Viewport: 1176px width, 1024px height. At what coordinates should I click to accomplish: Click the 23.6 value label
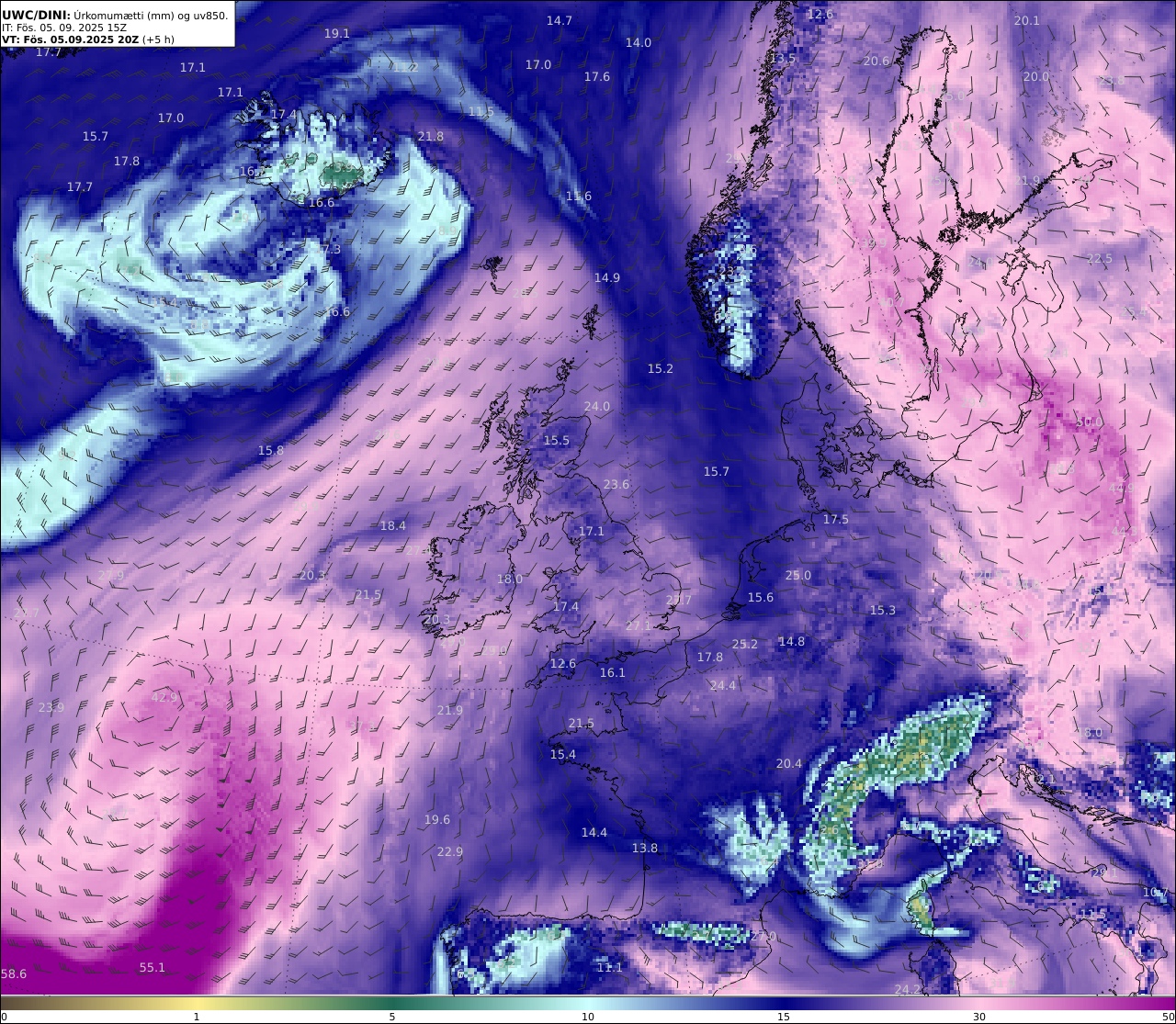[616, 484]
